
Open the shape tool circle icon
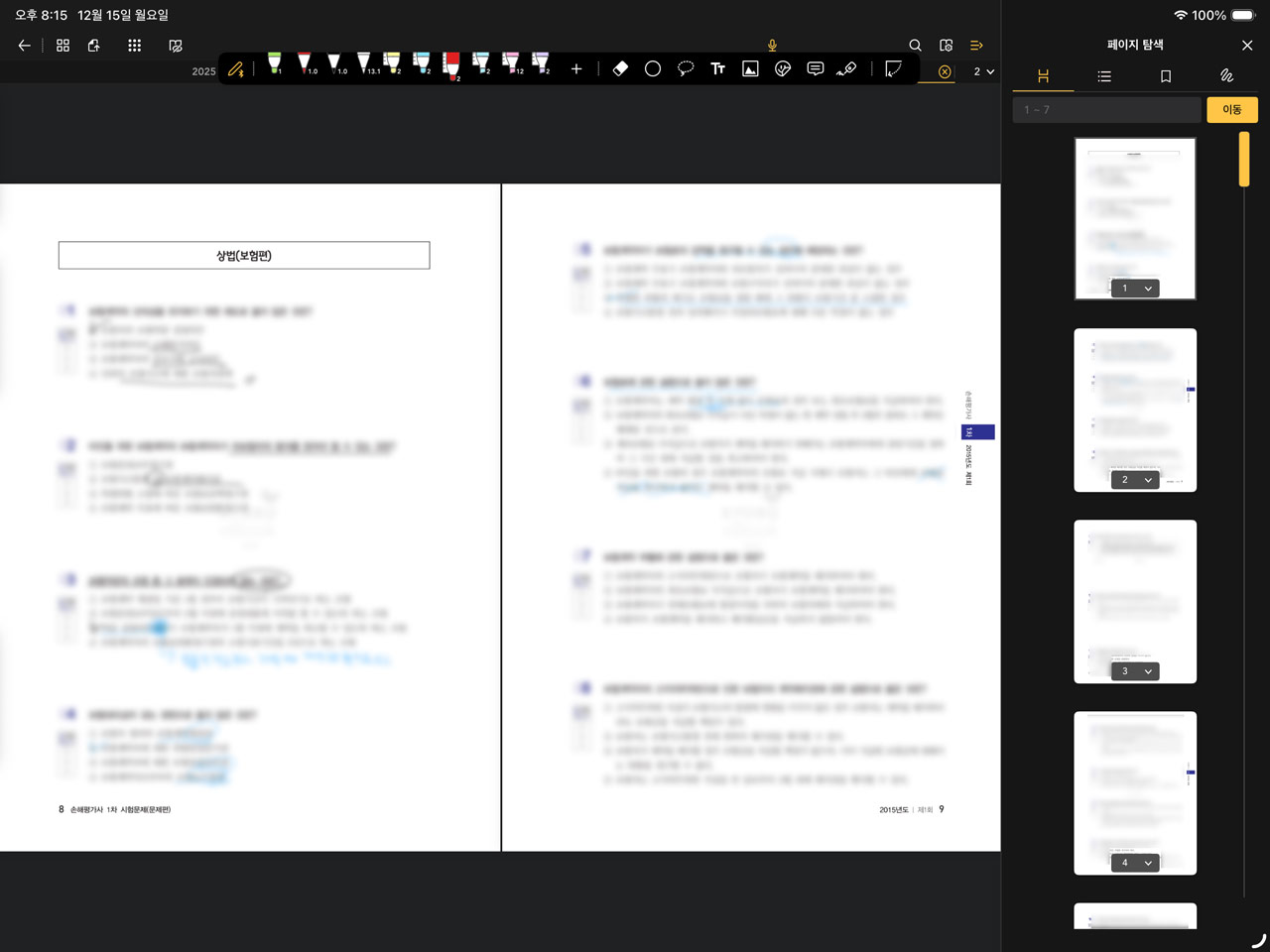point(653,68)
